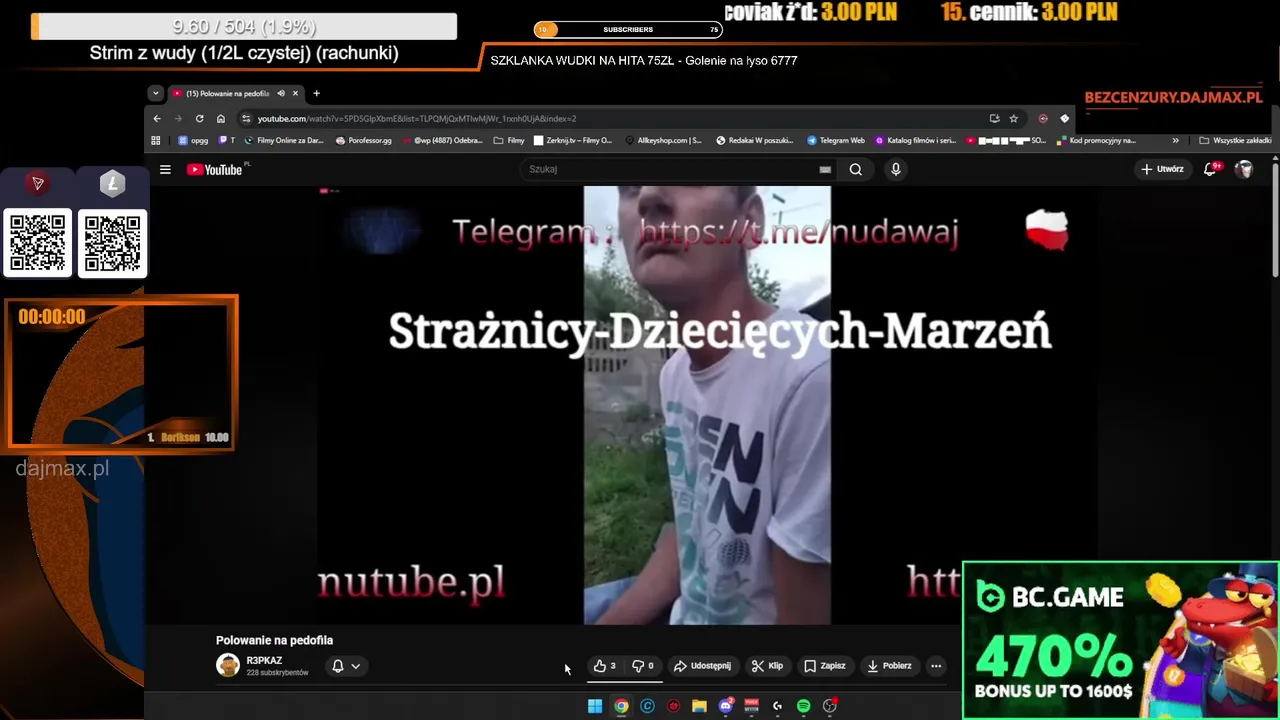This screenshot has width=1280, height=720.
Task: Open the Wszystkie zakładki folder
Action: 1235,141
